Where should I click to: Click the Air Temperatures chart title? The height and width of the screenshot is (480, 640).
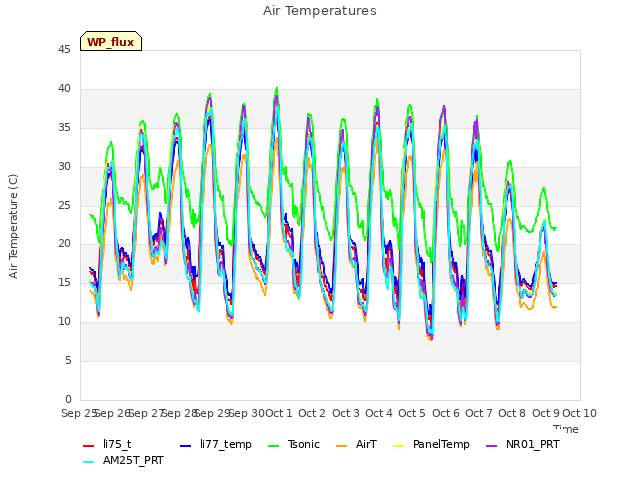(x=320, y=11)
